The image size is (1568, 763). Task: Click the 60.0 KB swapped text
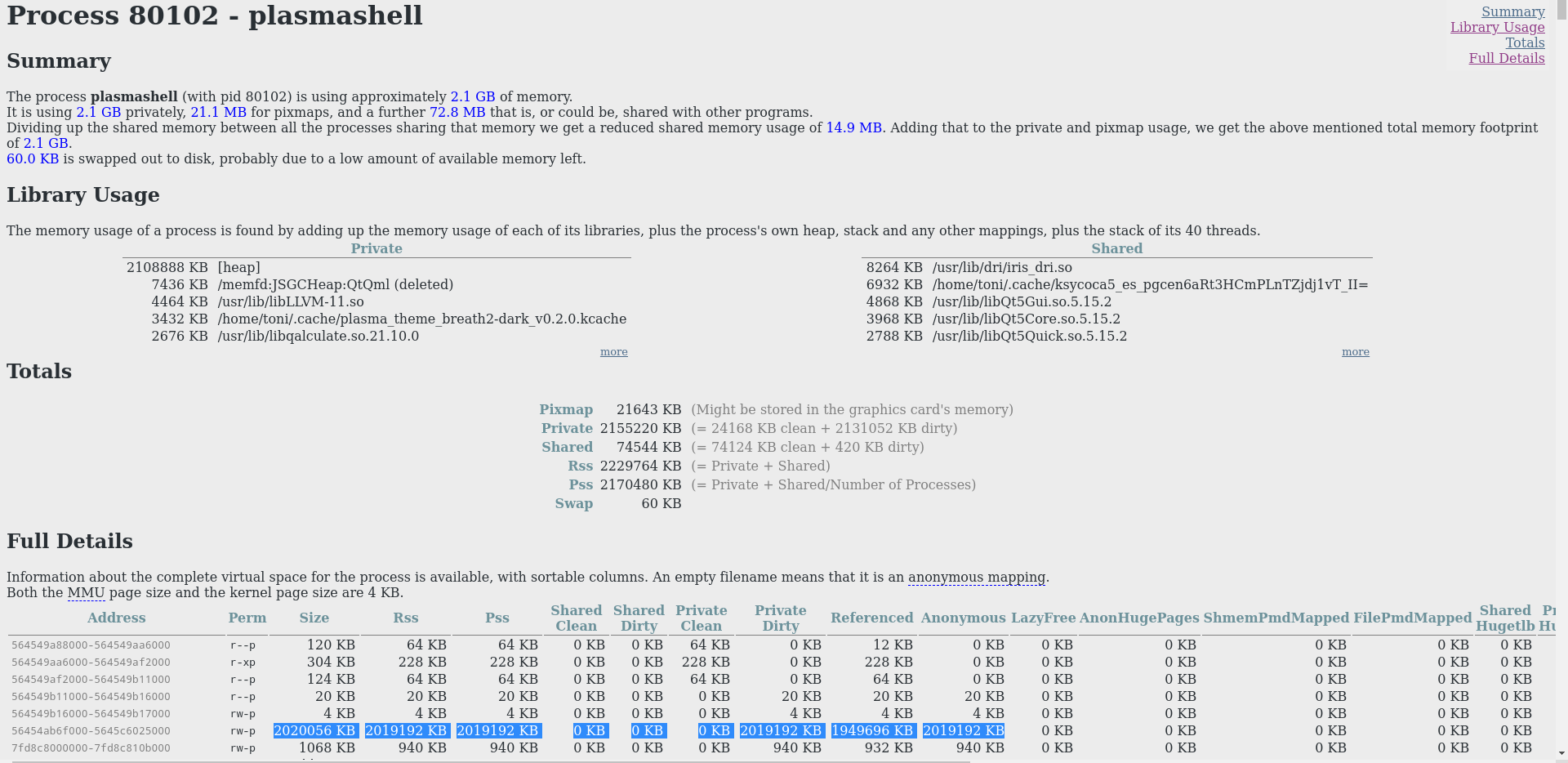(x=33, y=158)
